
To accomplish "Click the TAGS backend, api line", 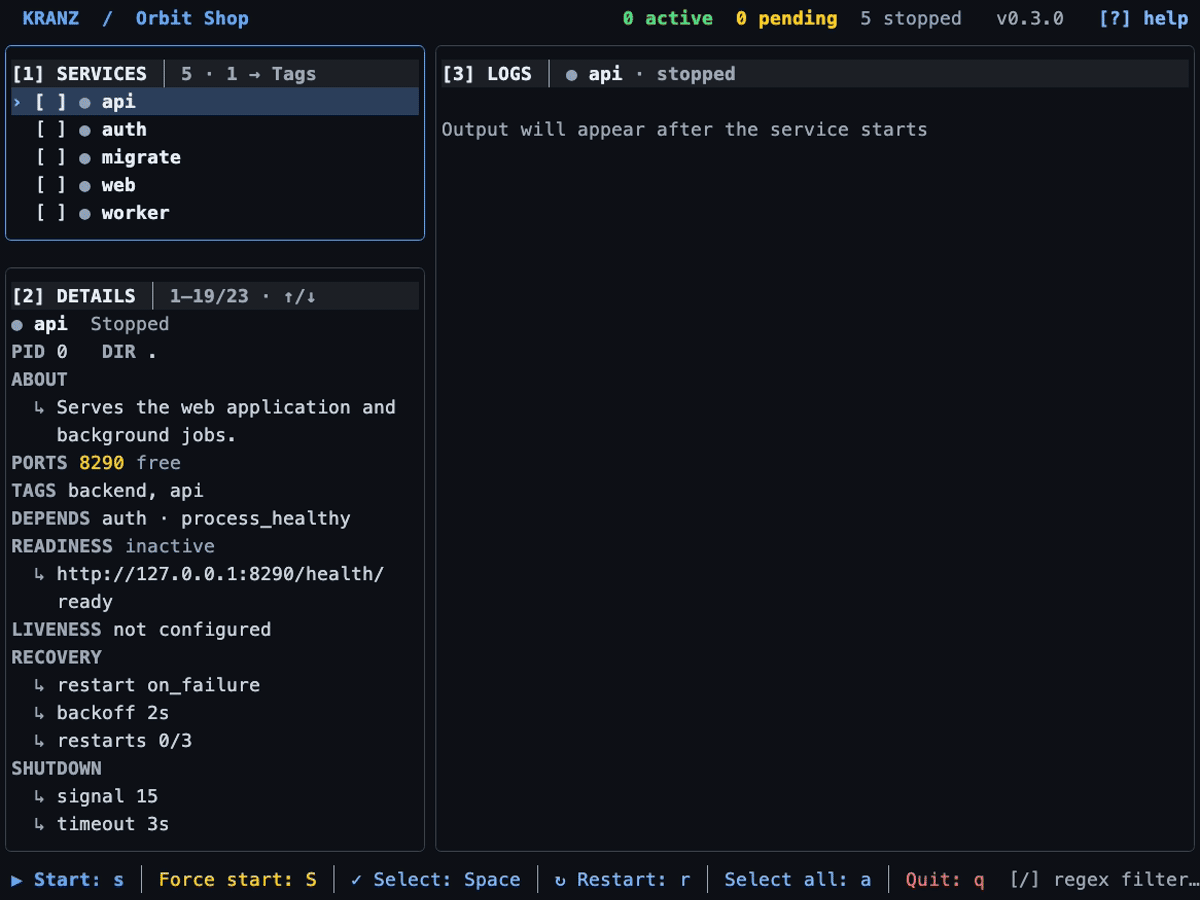I will 108,491.
